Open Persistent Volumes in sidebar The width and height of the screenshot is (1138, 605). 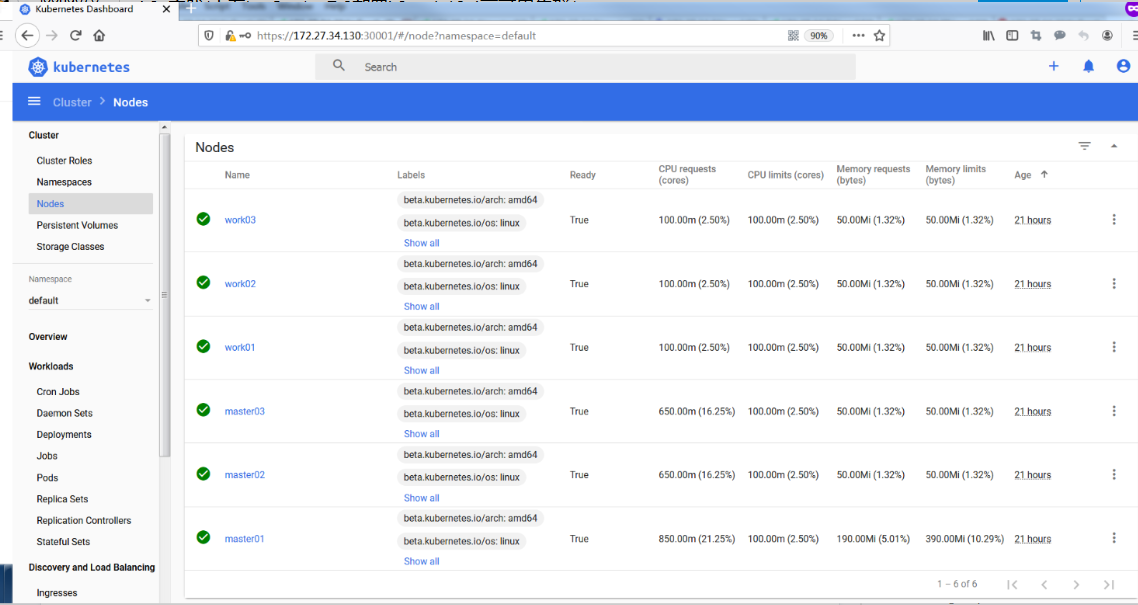coord(77,225)
